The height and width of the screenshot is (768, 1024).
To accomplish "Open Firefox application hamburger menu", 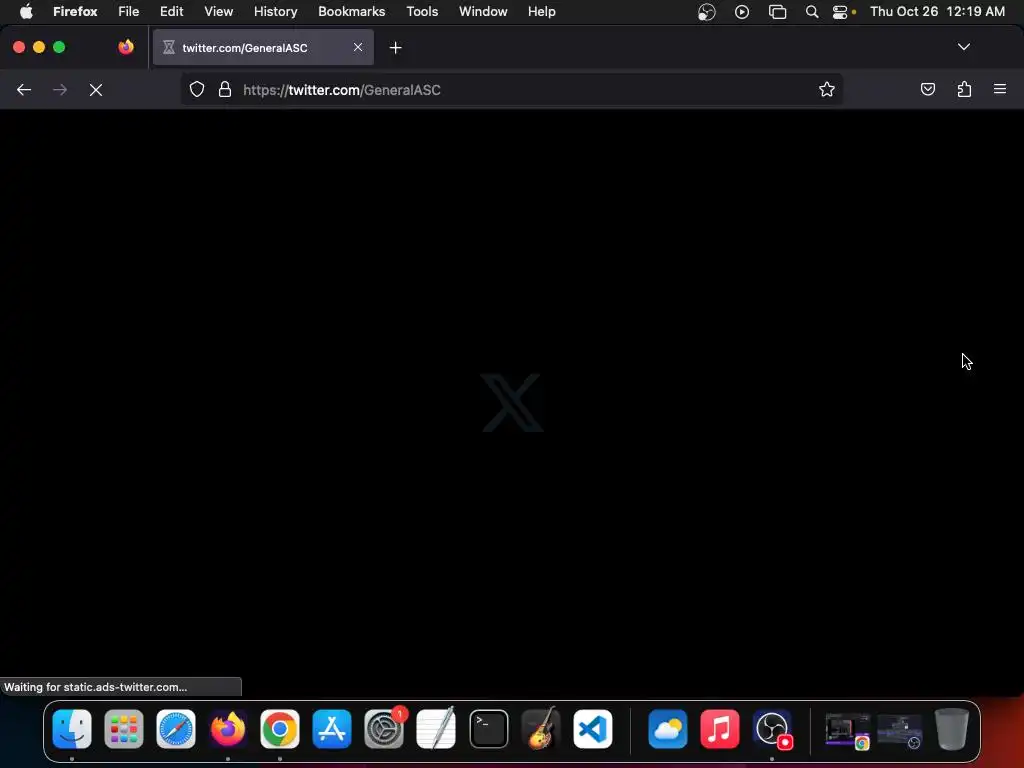I will [x=1000, y=89].
